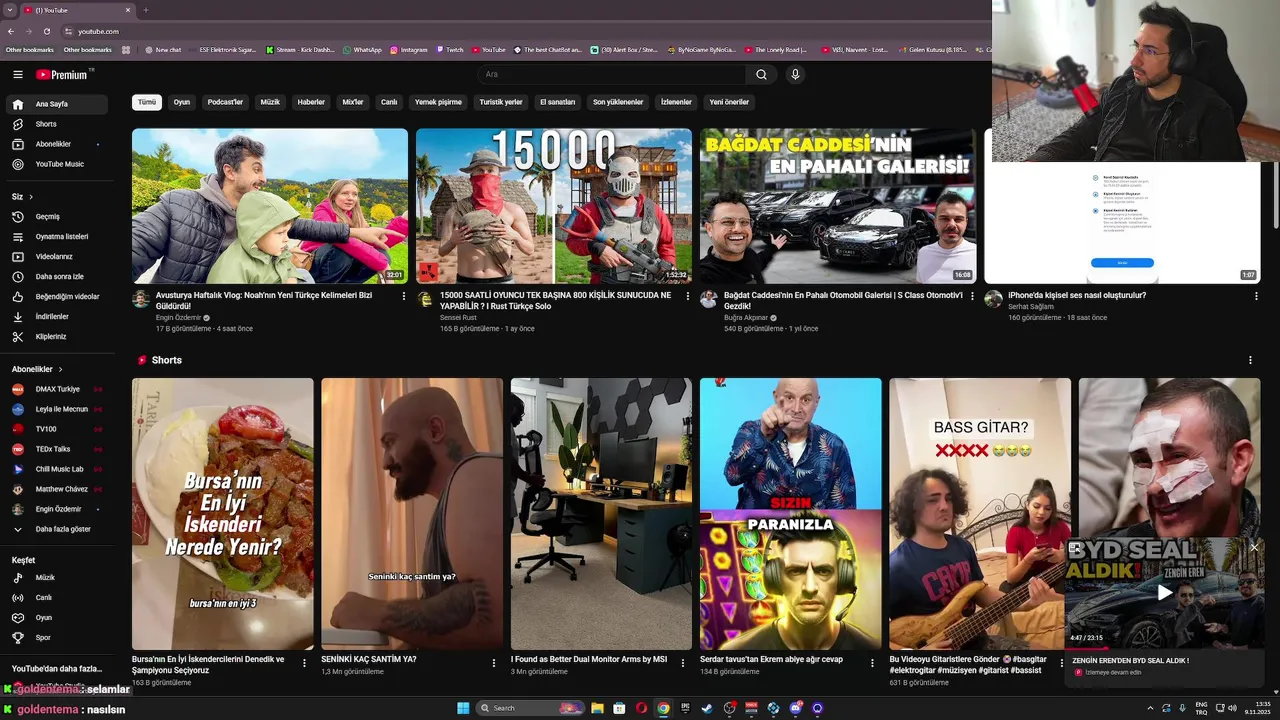1280x720 pixels.
Task: Open WhatsApp bookmark in bookmarks bar
Action: [x=362, y=49]
